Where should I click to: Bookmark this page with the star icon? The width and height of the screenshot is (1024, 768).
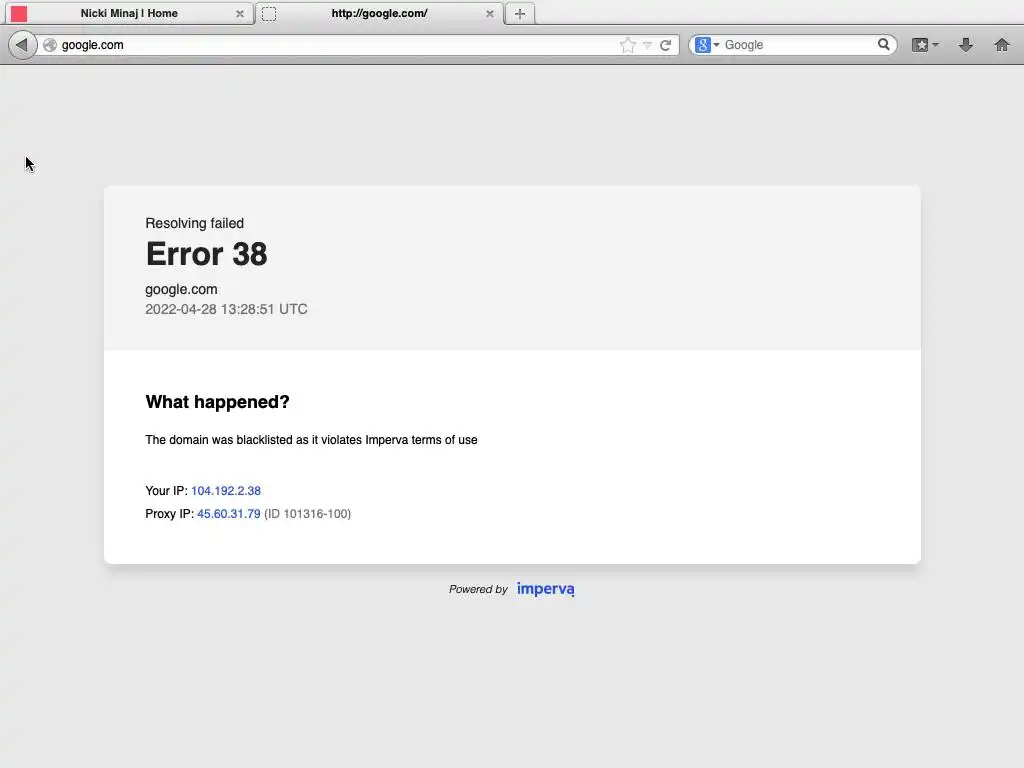[627, 45]
